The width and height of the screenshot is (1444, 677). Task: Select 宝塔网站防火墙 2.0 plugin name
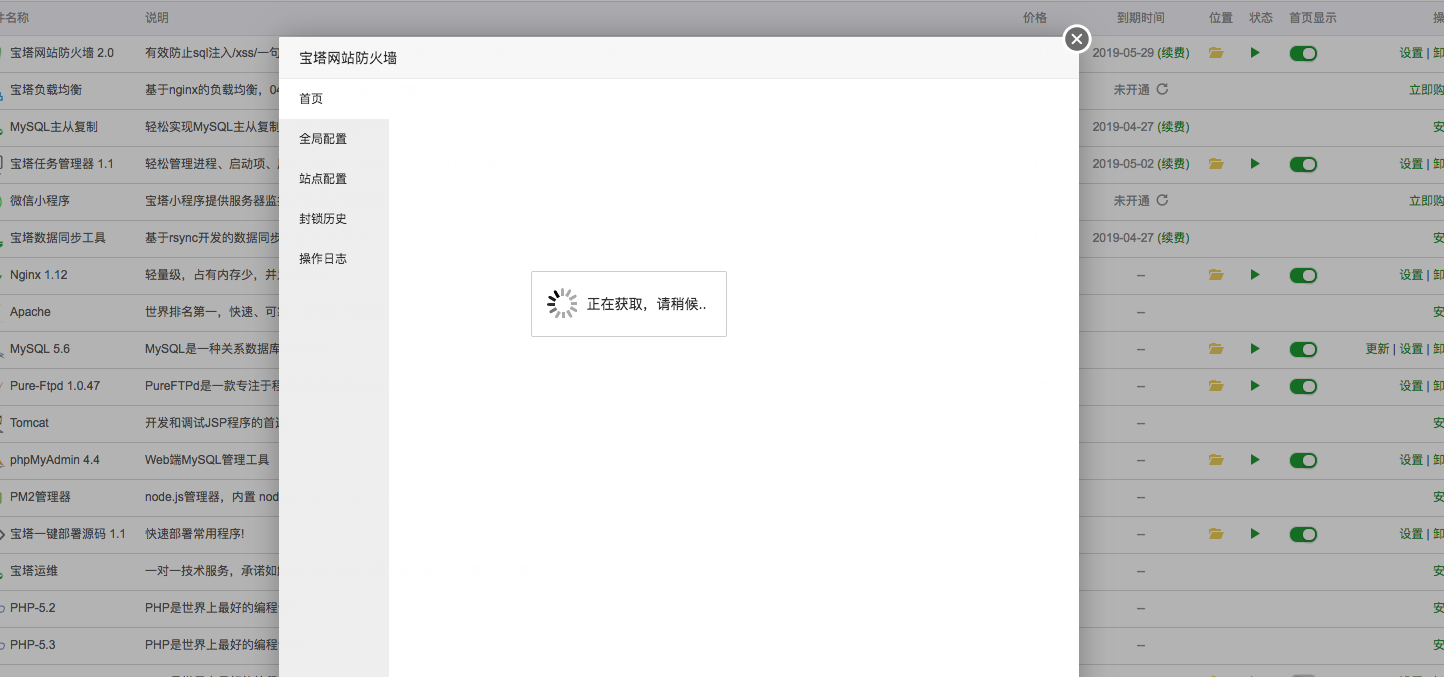[x=62, y=53]
